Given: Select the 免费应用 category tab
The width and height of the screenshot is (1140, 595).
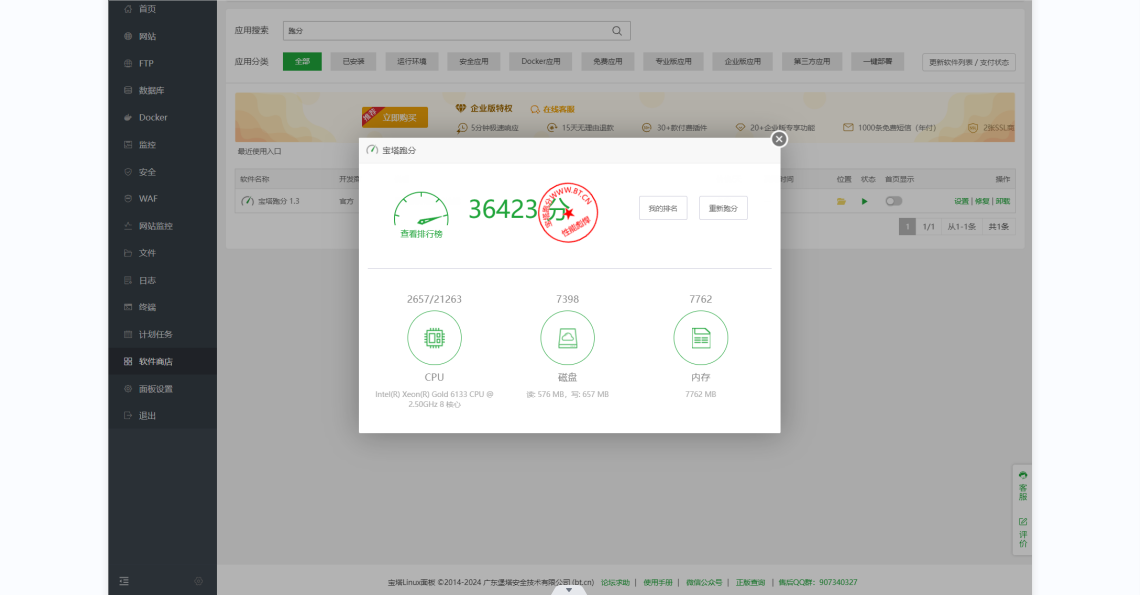Looking at the screenshot, I should point(608,62).
